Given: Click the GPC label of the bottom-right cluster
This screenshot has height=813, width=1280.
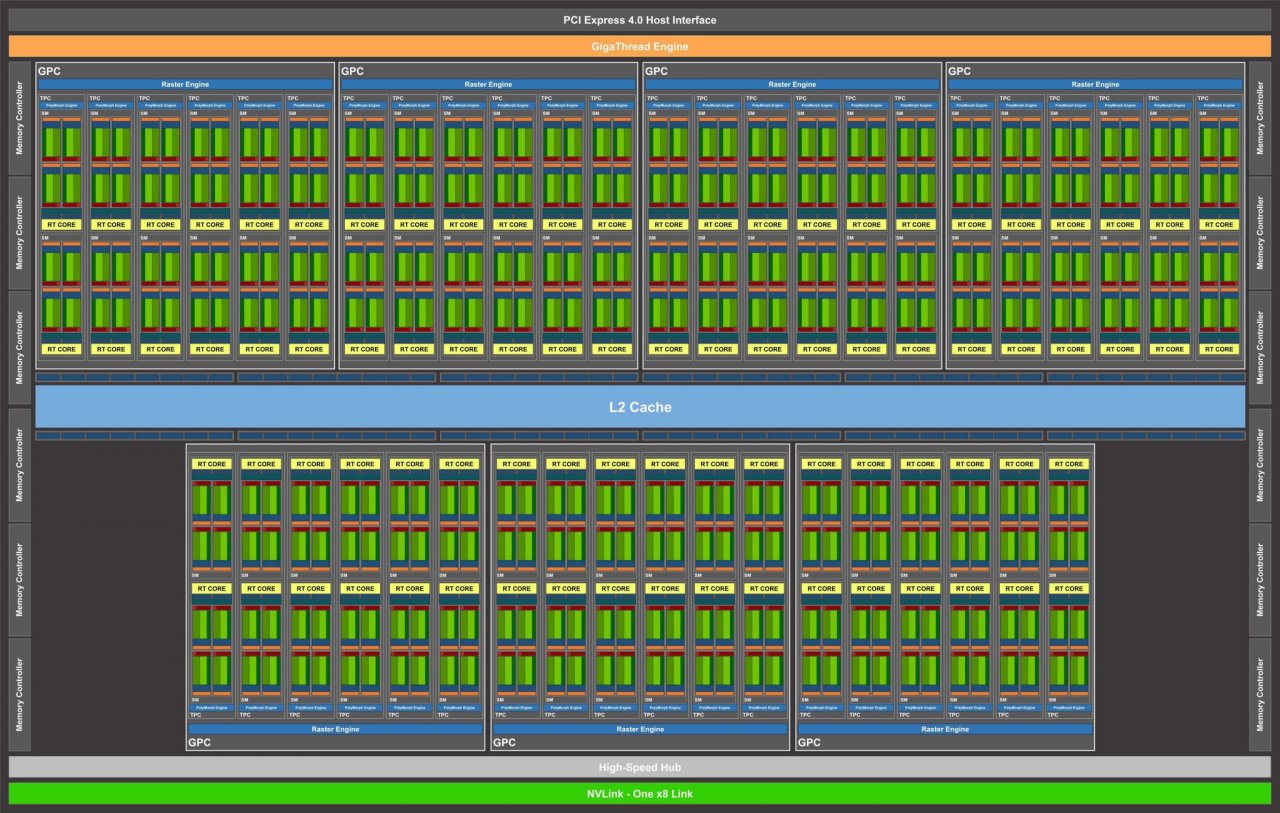Looking at the screenshot, I should (809, 743).
